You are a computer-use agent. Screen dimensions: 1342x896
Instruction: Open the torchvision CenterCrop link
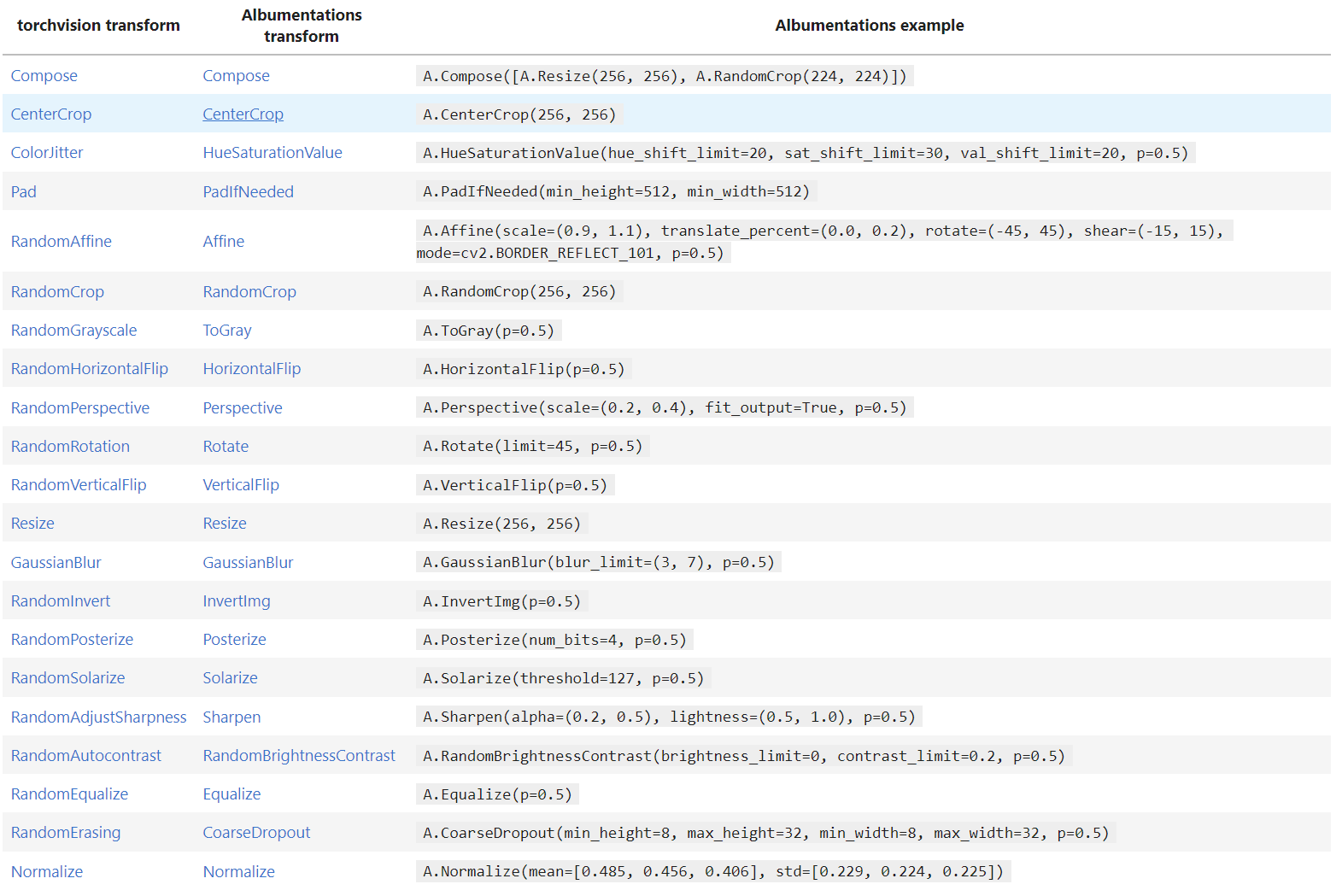[x=50, y=114]
